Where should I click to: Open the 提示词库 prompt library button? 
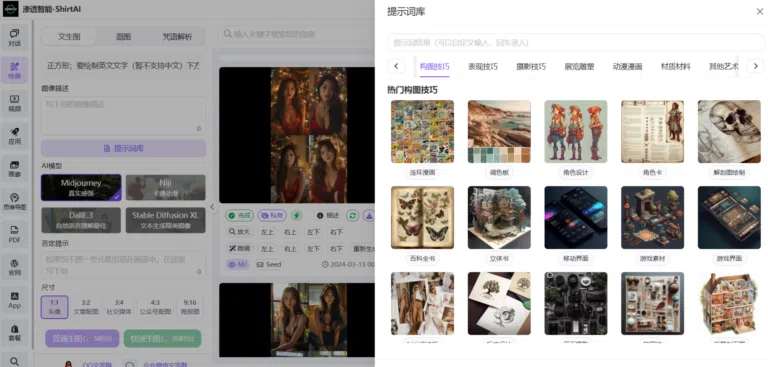coord(123,148)
